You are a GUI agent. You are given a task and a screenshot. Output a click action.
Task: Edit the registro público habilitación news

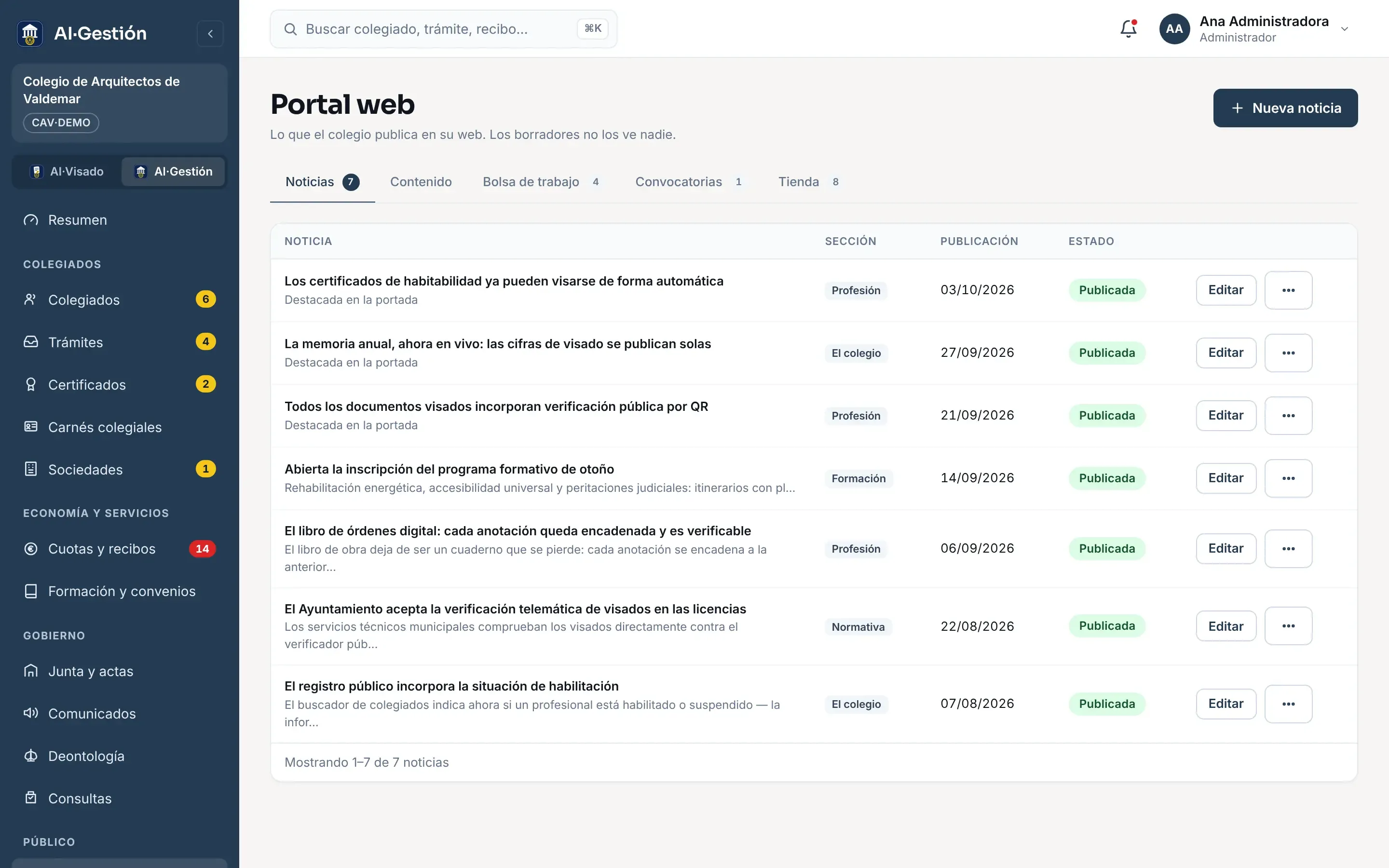(x=1226, y=704)
